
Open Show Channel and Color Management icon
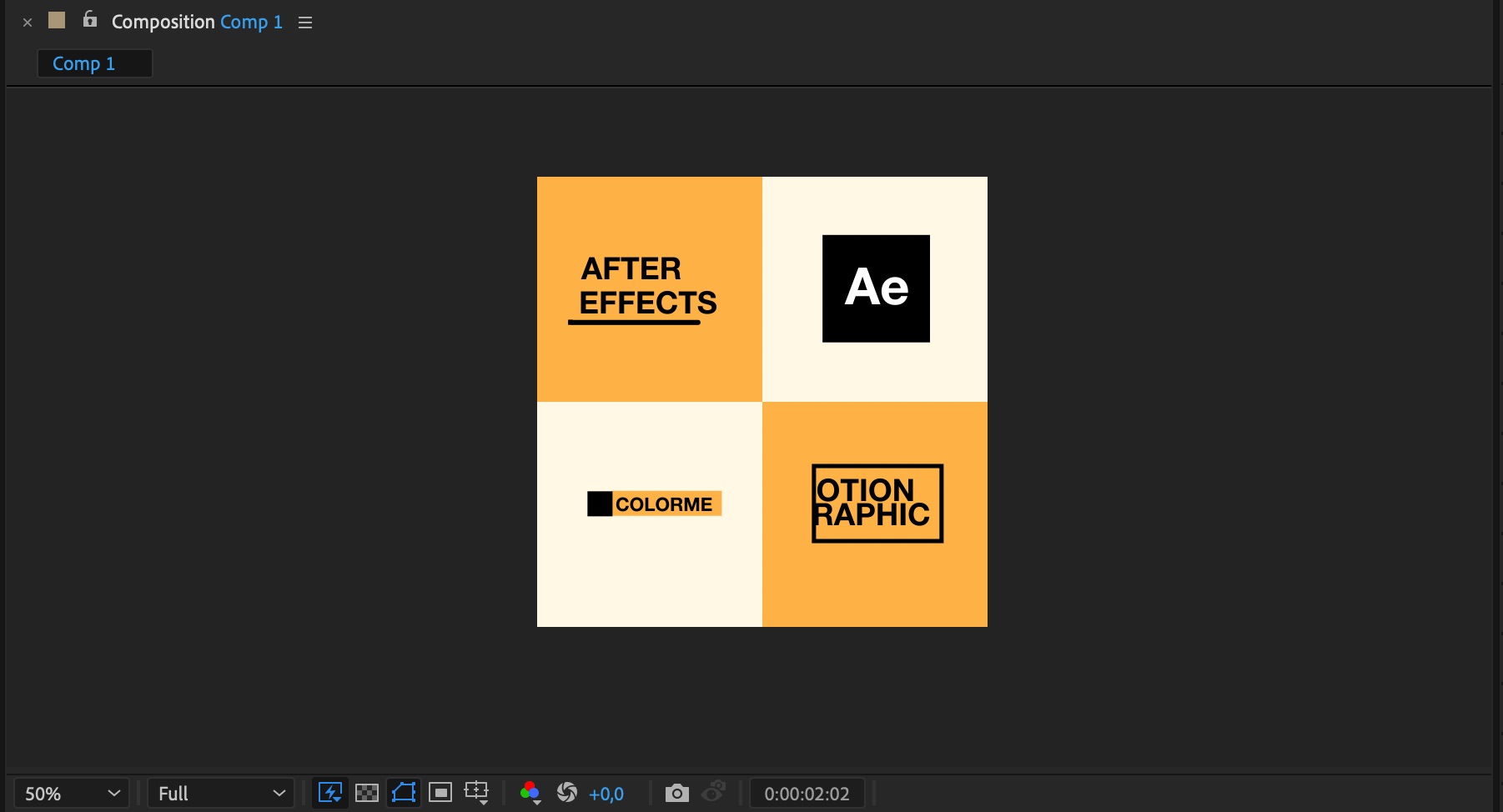[x=530, y=793]
